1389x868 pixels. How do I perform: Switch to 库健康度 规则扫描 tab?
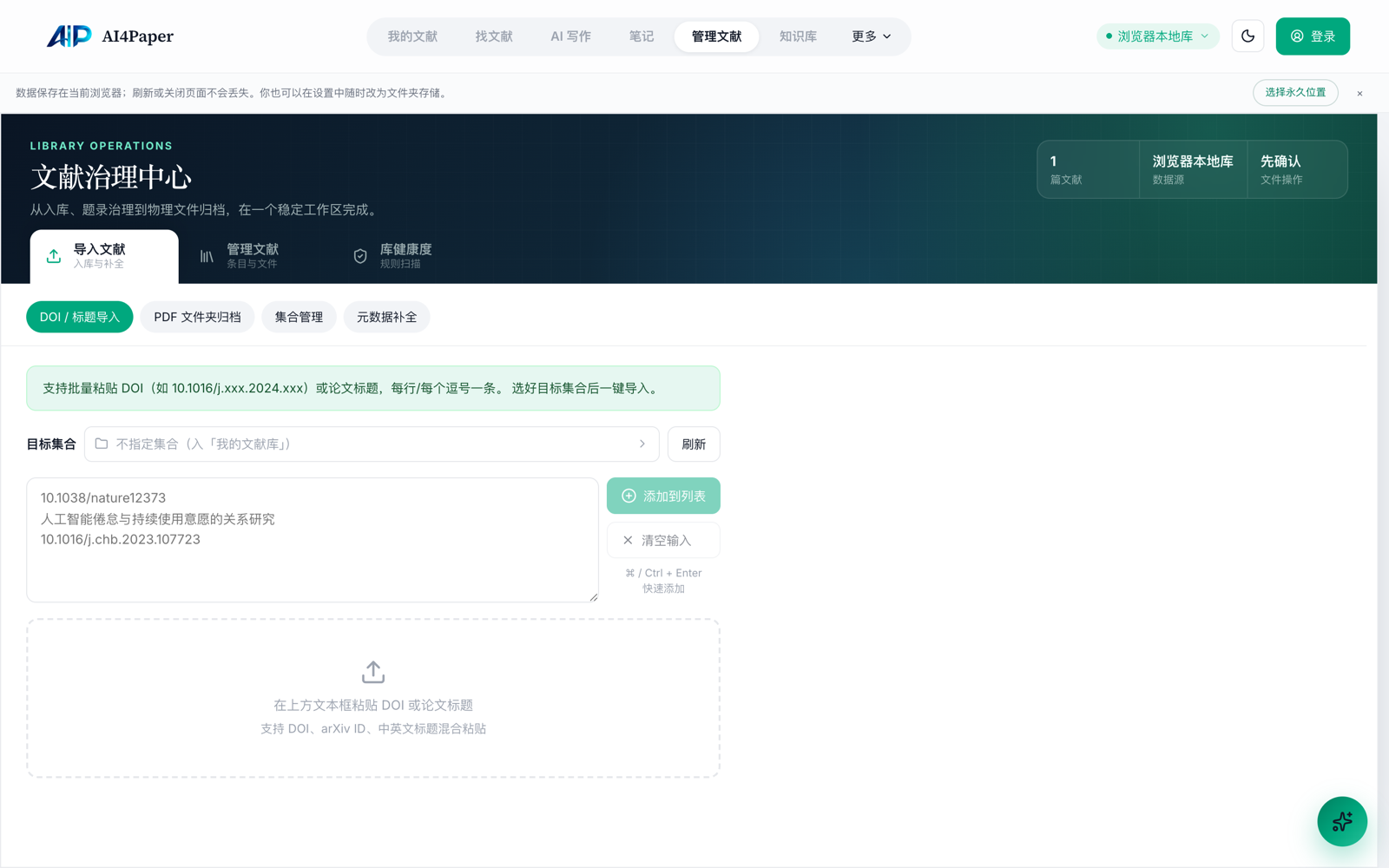pos(409,256)
